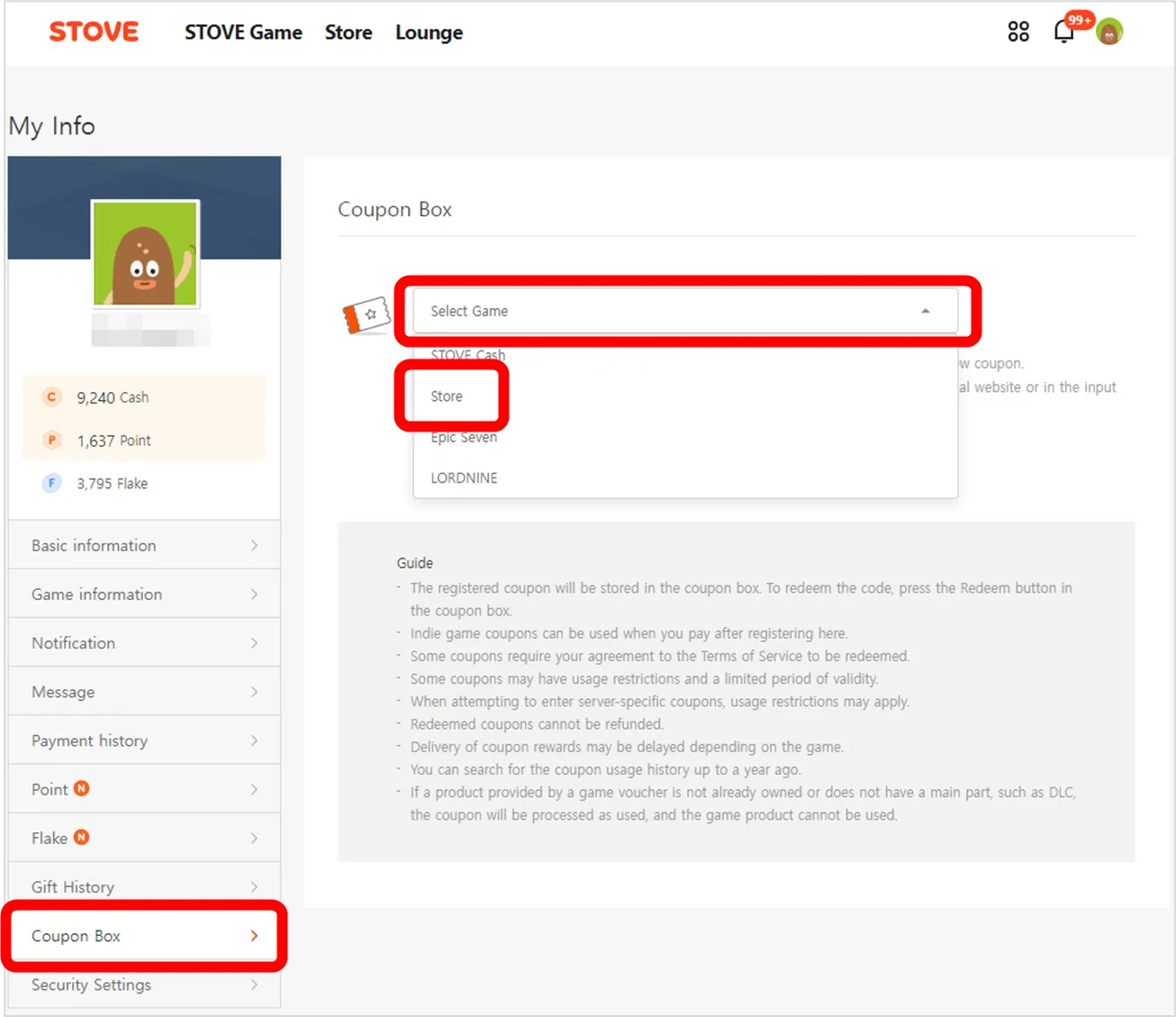This screenshot has height=1017, width=1176.
Task: Click the new badge beside Flake
Action: tap(82, 837)
